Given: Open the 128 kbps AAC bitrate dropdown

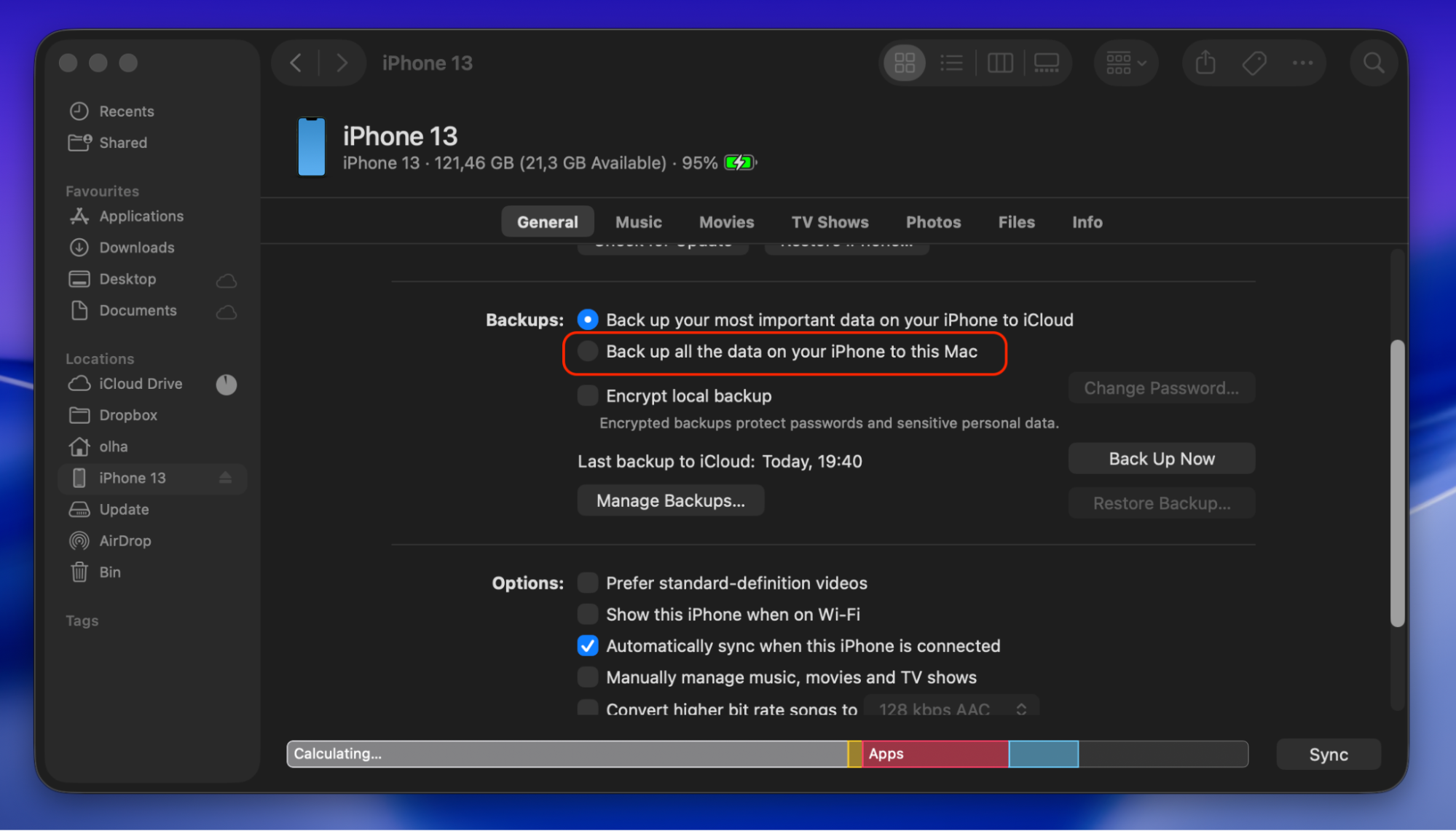Looking at the screenshot, I should [951, 706].
